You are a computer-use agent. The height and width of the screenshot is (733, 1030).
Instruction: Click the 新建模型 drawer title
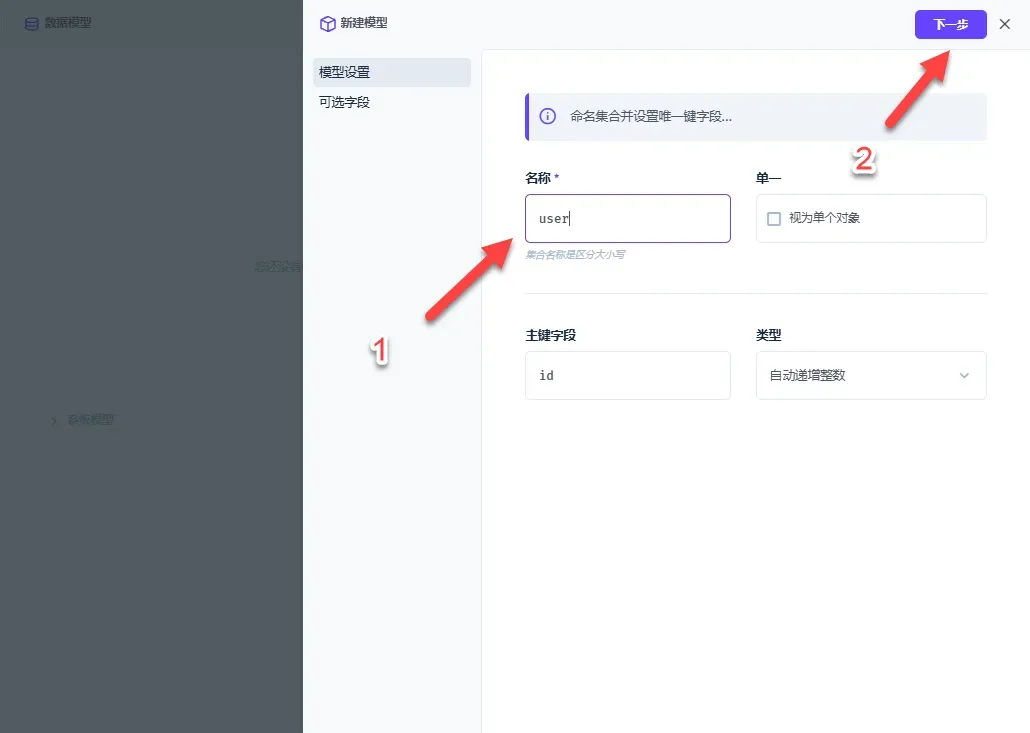364,23
